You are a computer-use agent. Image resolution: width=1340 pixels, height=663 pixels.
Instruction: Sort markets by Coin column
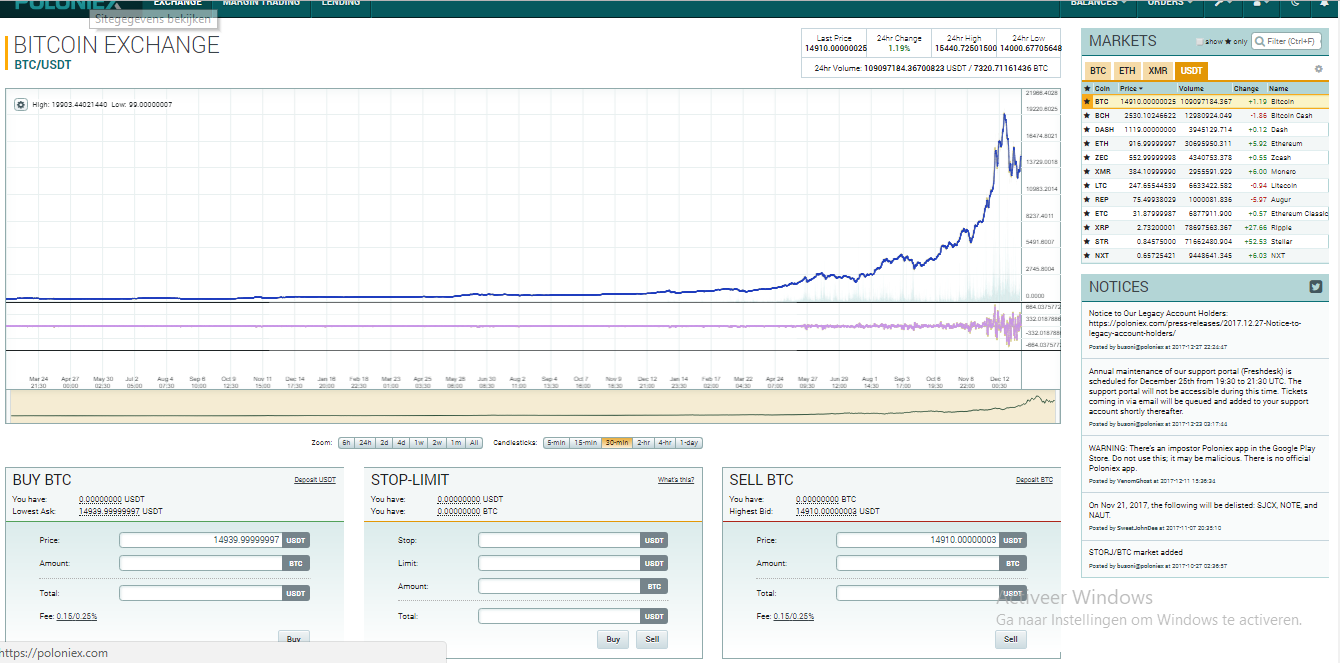tap(1102, 88)
